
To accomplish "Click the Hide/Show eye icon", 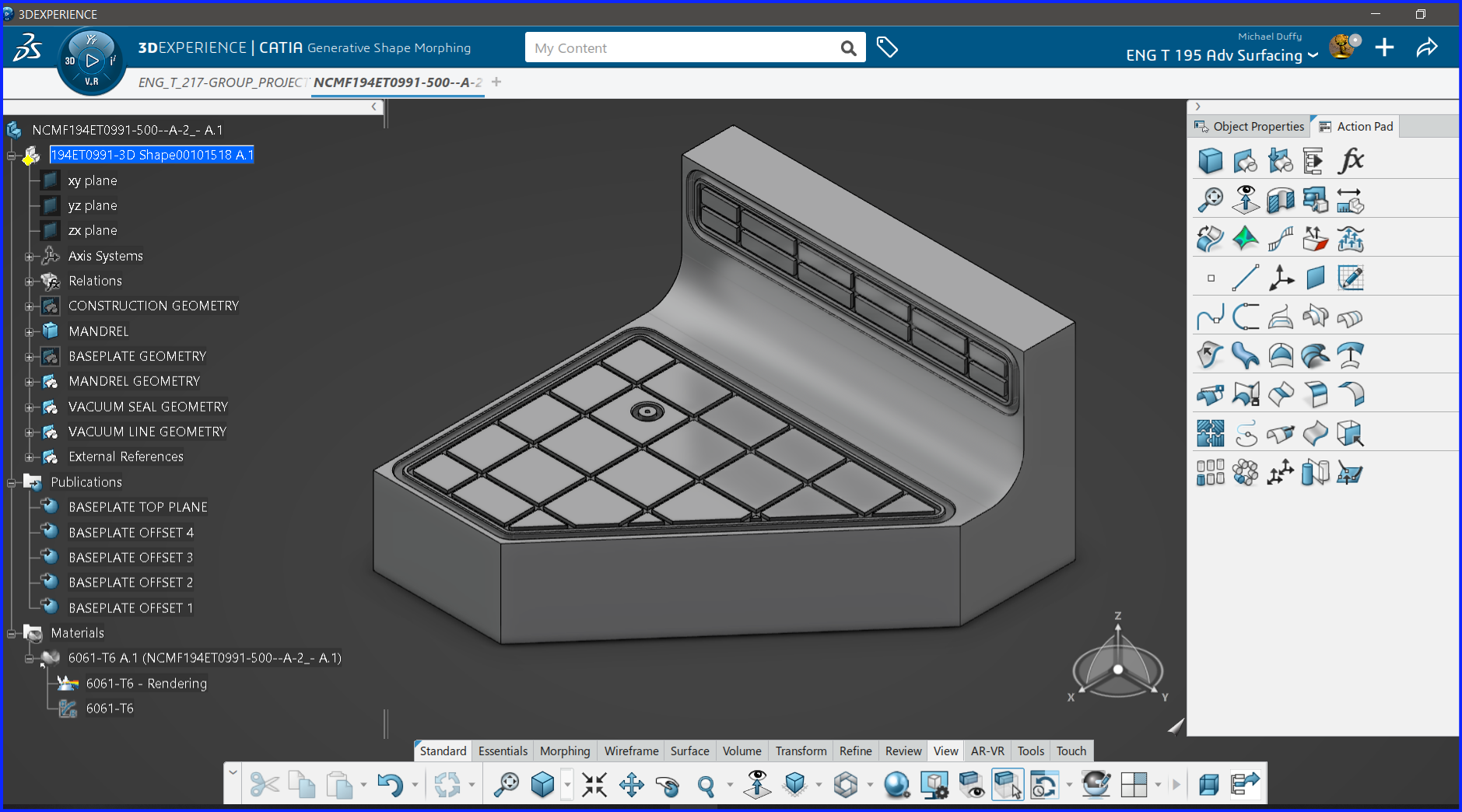I will coord(972,785).
